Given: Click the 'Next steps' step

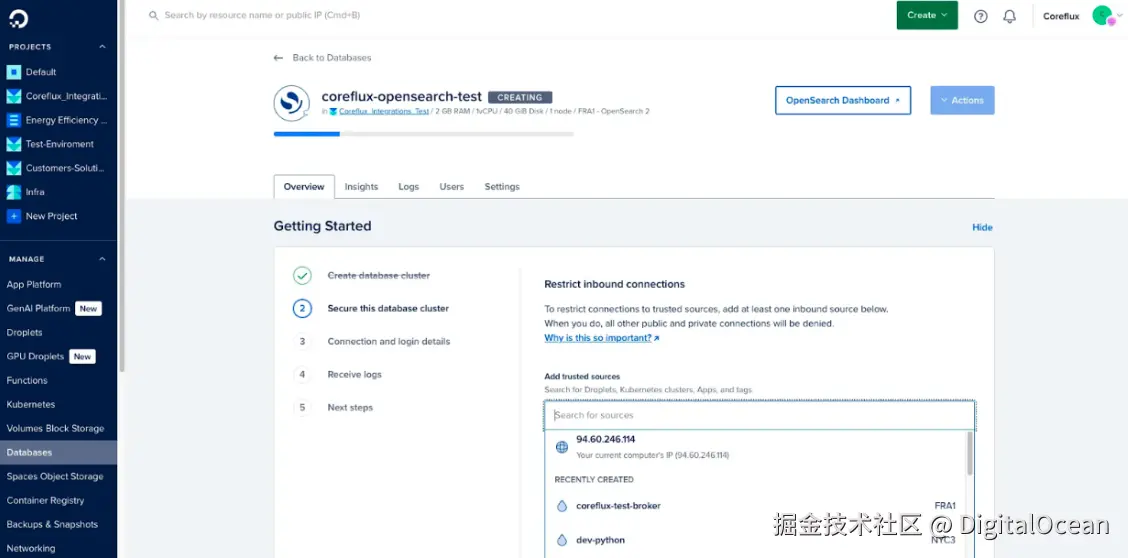Looking at the screenshot, I should (350, 408).
